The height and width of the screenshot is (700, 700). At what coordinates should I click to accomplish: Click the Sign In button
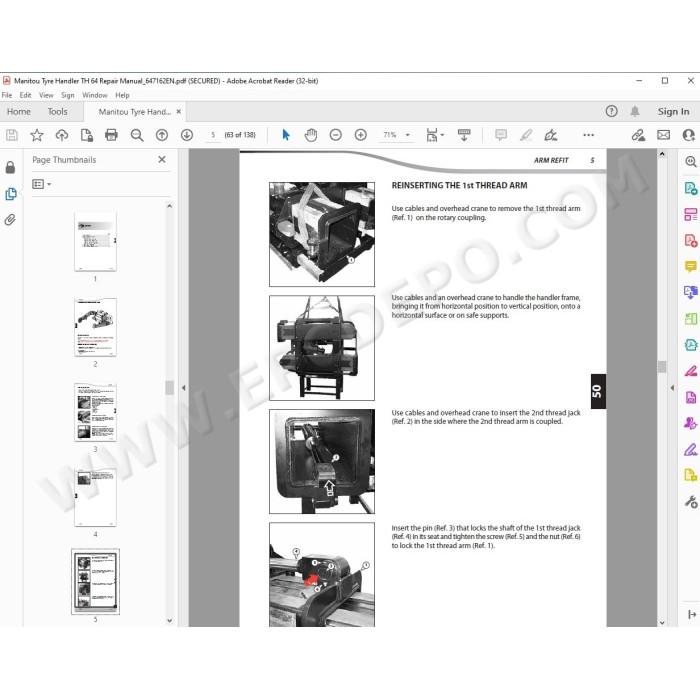point(673,112)
